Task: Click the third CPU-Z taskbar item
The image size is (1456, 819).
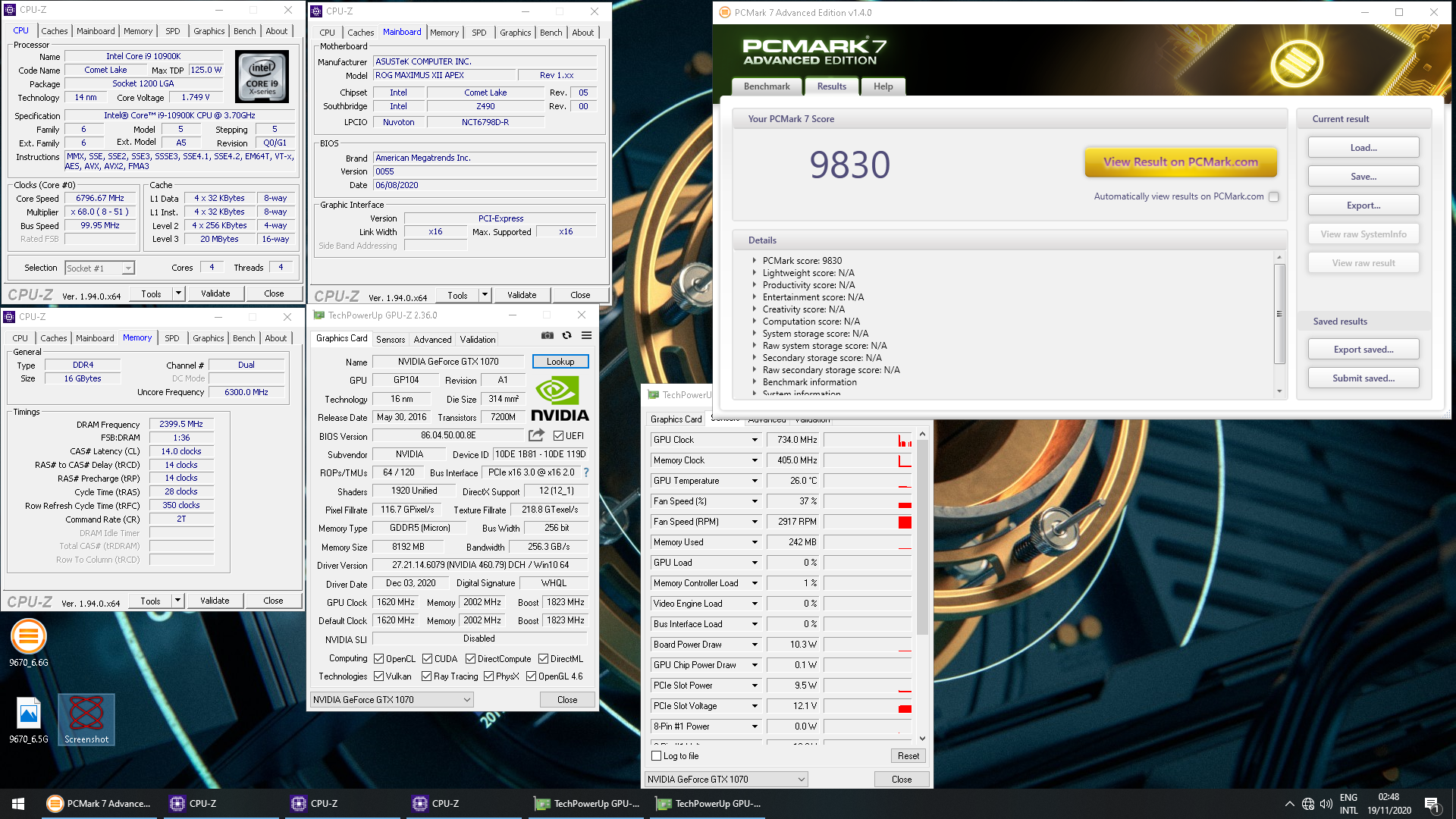Action: click(x=463, y=804)
